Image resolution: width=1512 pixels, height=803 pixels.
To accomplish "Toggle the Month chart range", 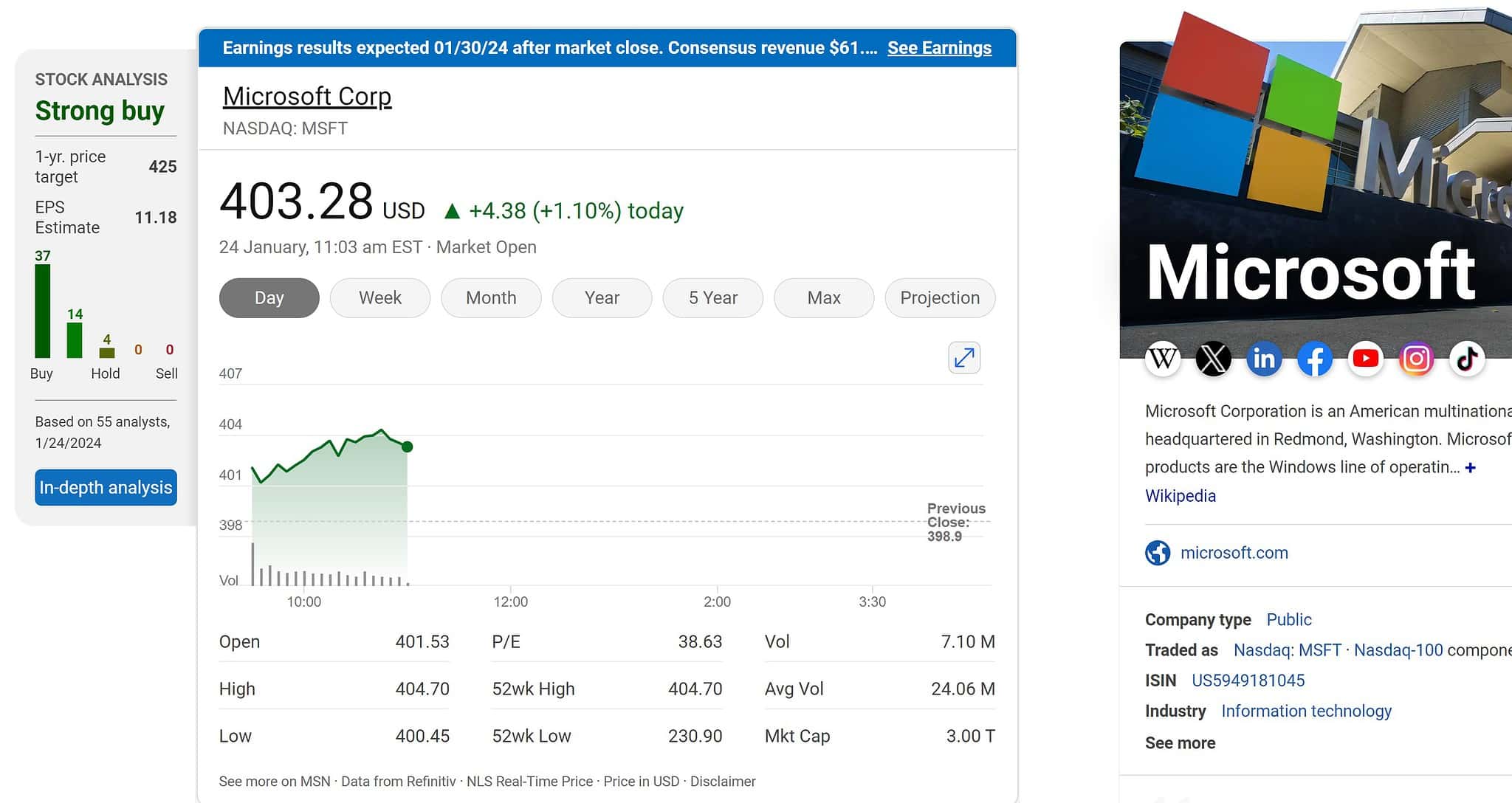I will [x=490, y=297].
